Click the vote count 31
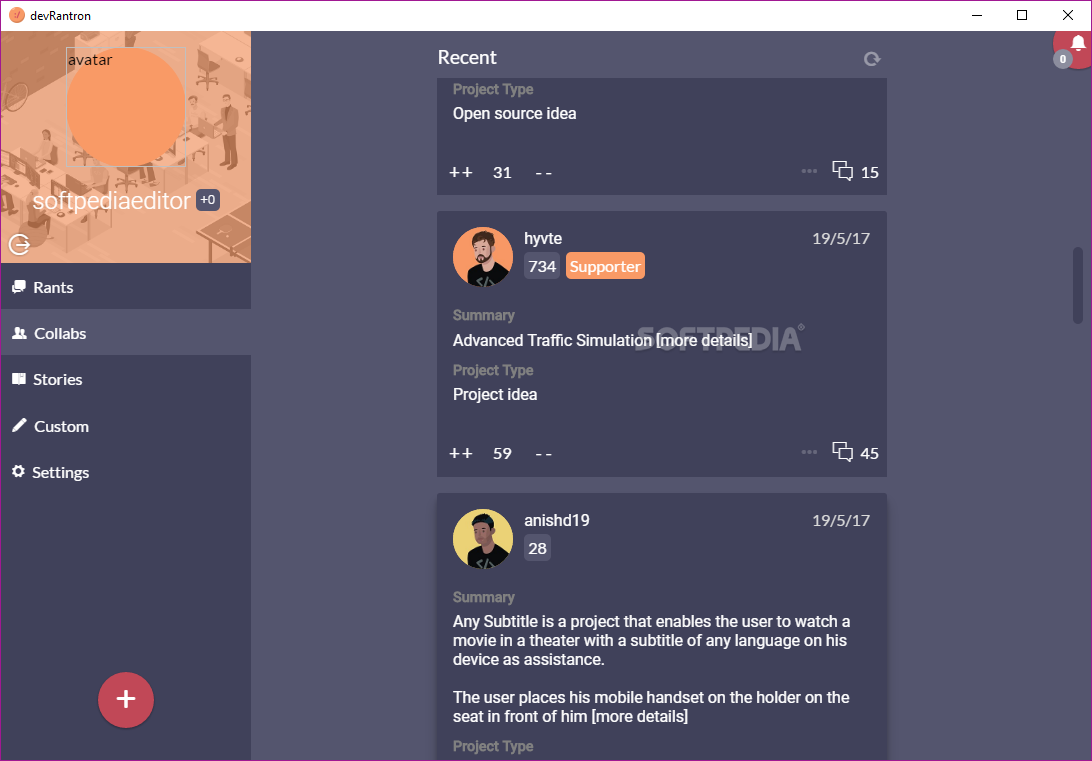Screen dimensions: 1092x761 502,173
